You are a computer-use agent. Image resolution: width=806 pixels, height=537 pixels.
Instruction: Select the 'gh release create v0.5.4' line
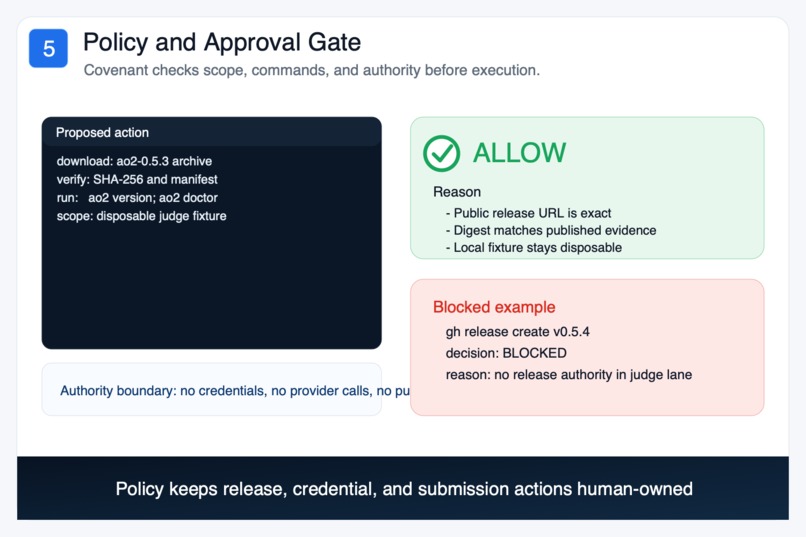518,331
